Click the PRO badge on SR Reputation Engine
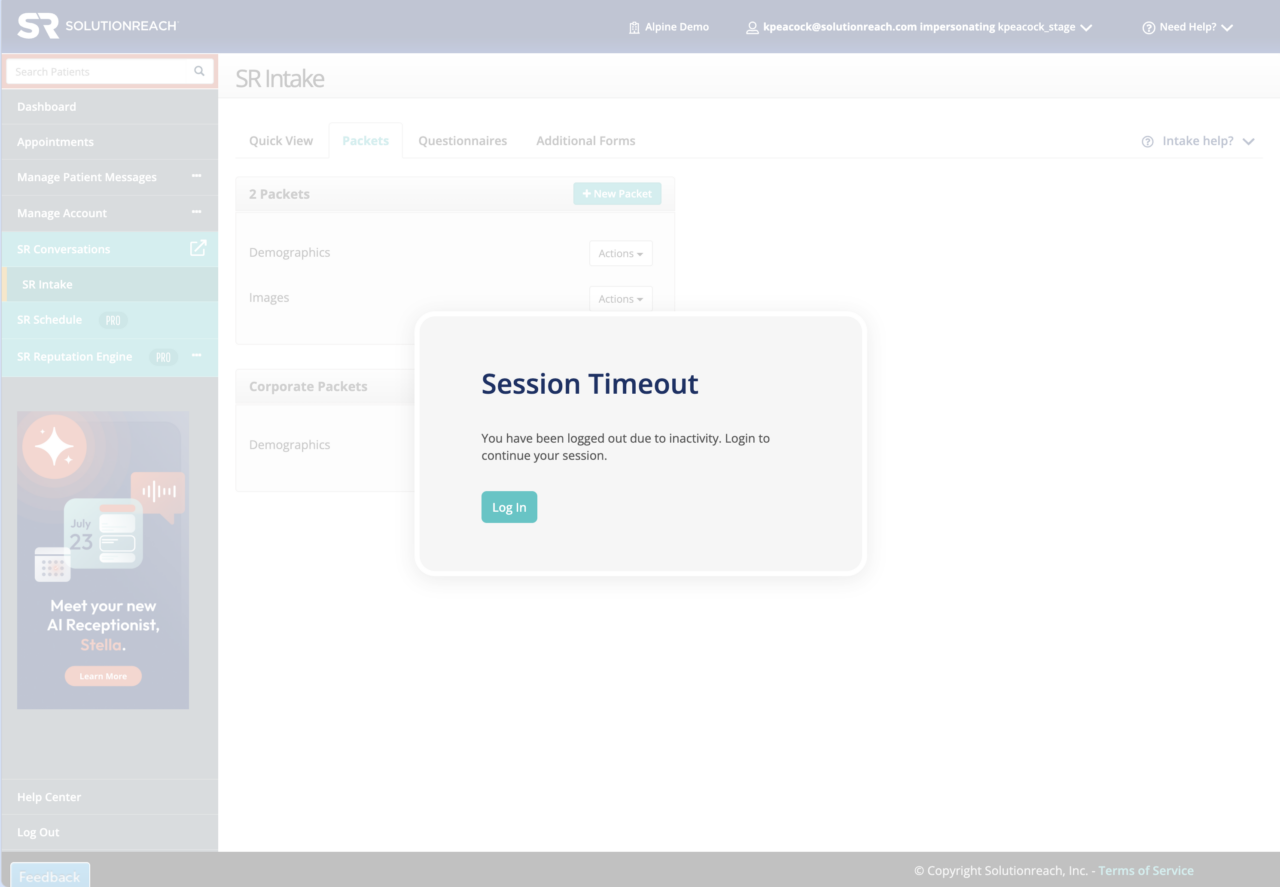1280x887 pixels. click(163, 357)
